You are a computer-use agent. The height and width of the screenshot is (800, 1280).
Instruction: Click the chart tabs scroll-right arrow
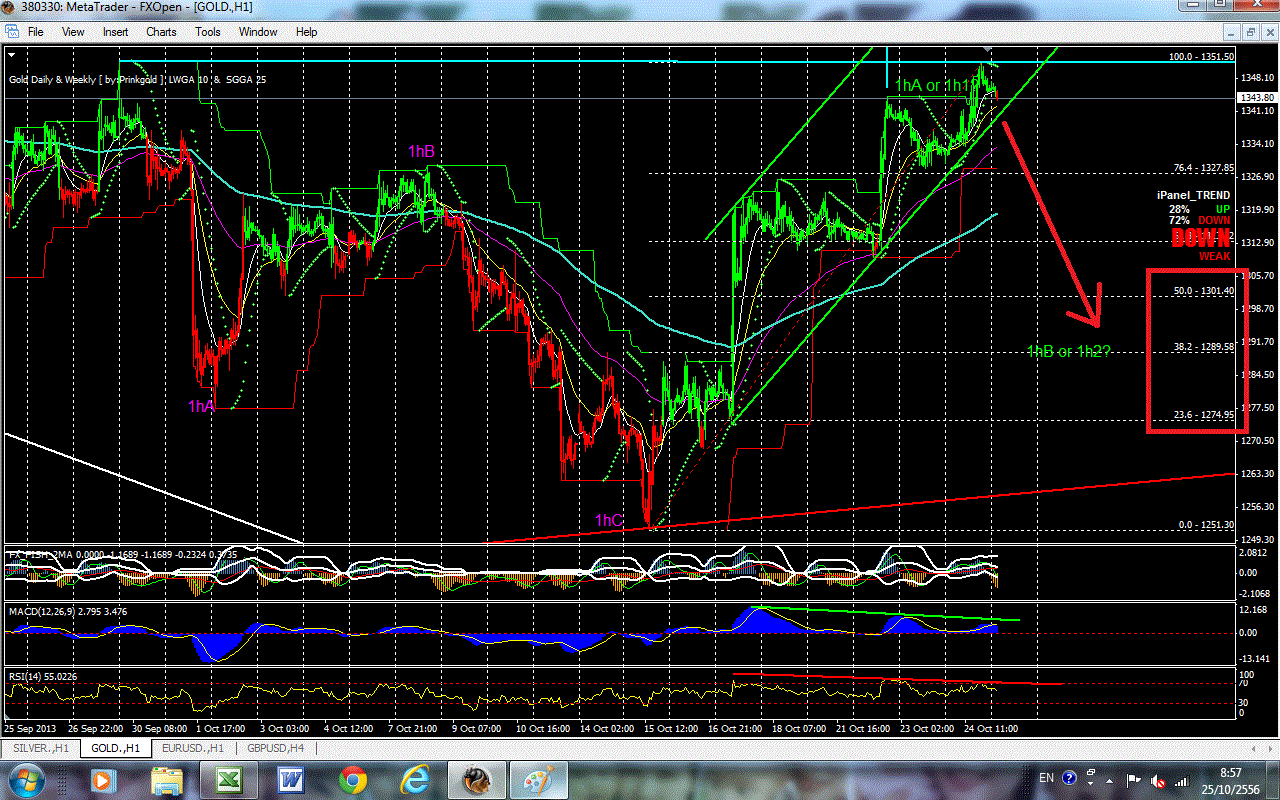coord(1272,748)
